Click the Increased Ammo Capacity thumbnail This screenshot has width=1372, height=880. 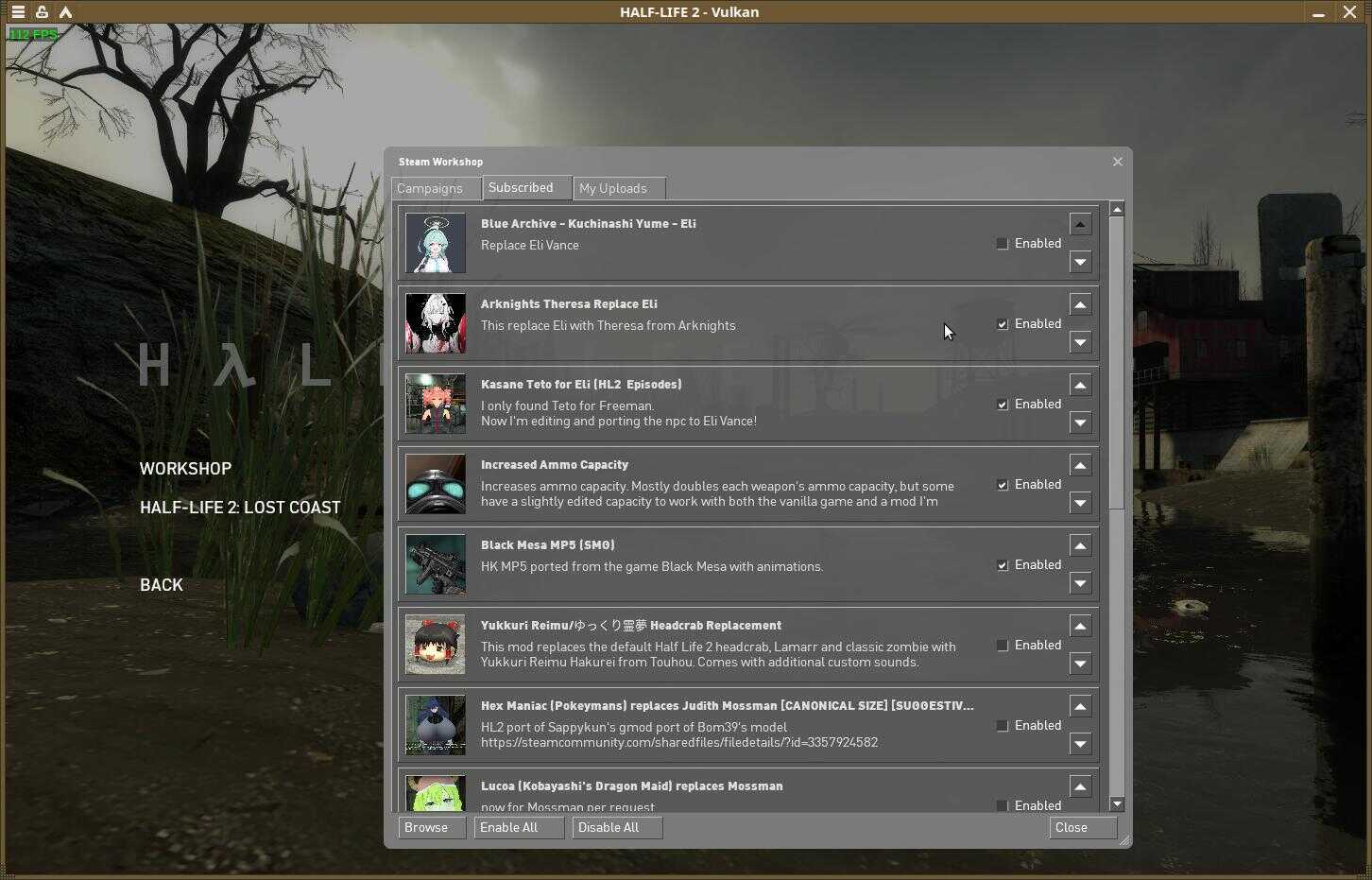436,484
